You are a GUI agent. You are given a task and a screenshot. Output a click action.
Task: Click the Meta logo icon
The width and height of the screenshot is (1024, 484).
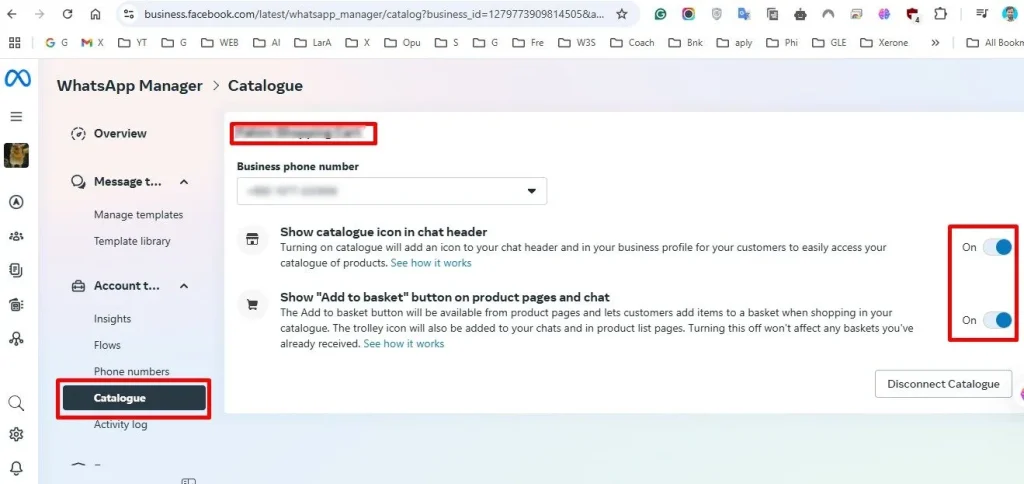point(18,79)
